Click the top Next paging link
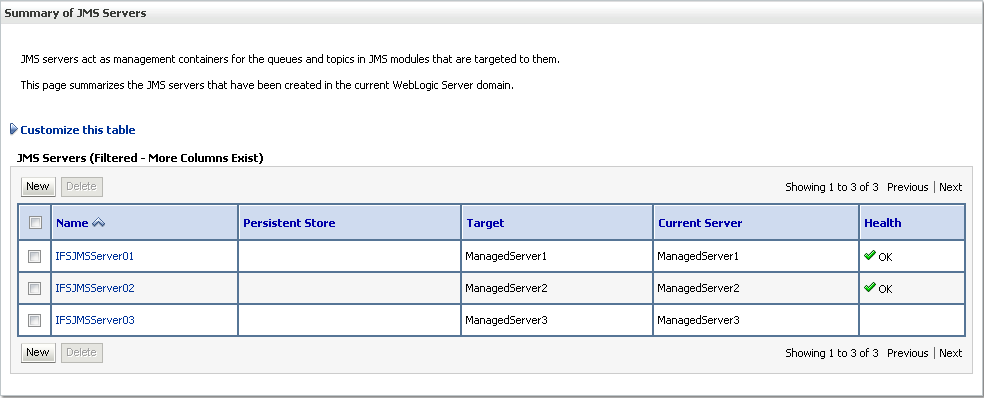This screenshot has width=984, height=398. (x=951, y=187)
